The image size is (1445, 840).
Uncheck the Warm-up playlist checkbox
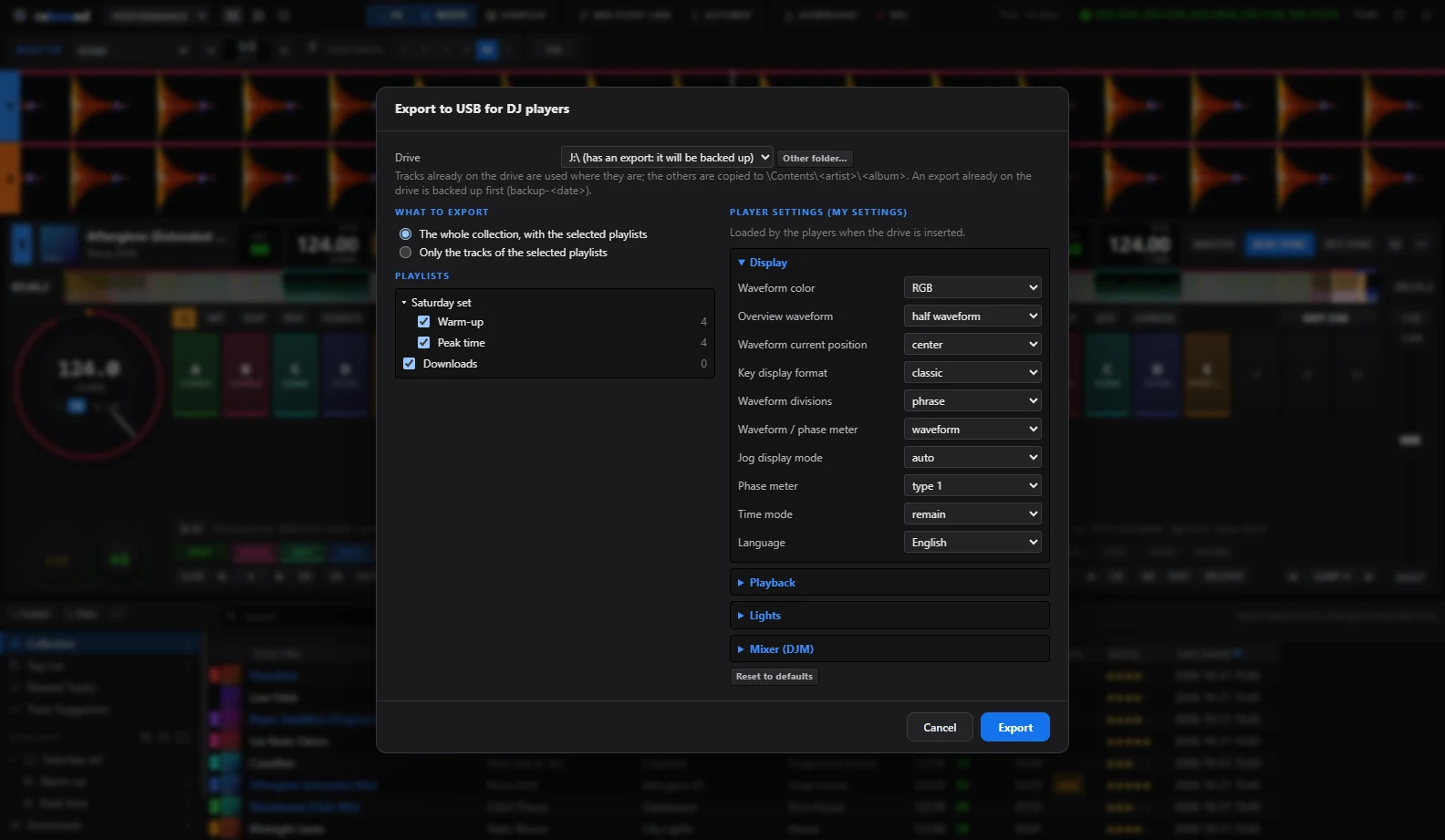pos(423,322)
